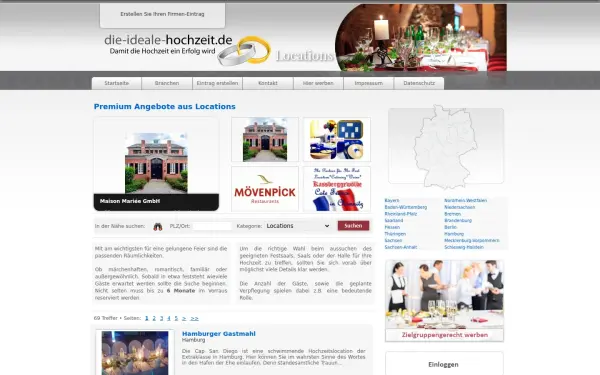Select the Bayern state link
Image resolution: width=600 pixels, height=375 pixels.
click(x=391, y=201)
